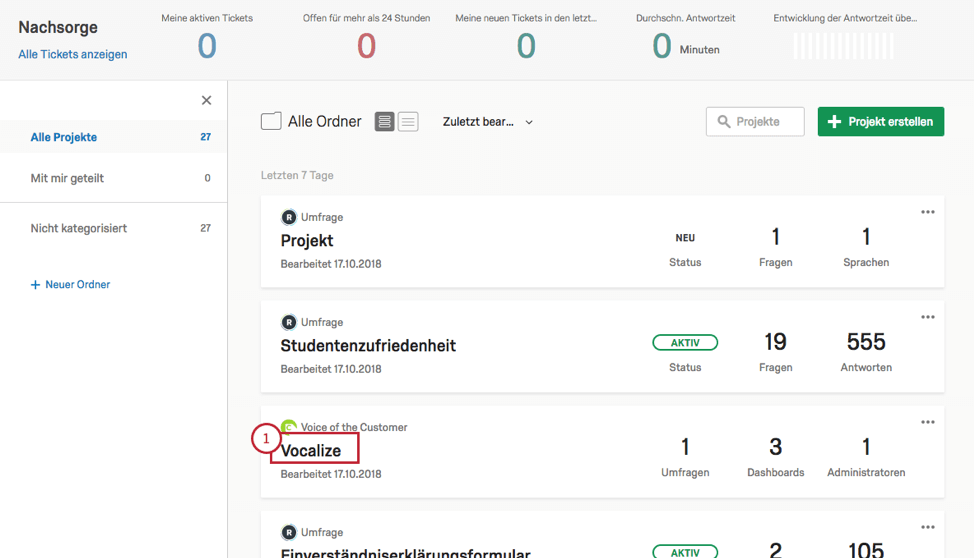The height and width of the screenshot is (558, 974).
Task: Click the Meine neuen Tickets counter
Action: pyautogui.click(x=526, y=46)
